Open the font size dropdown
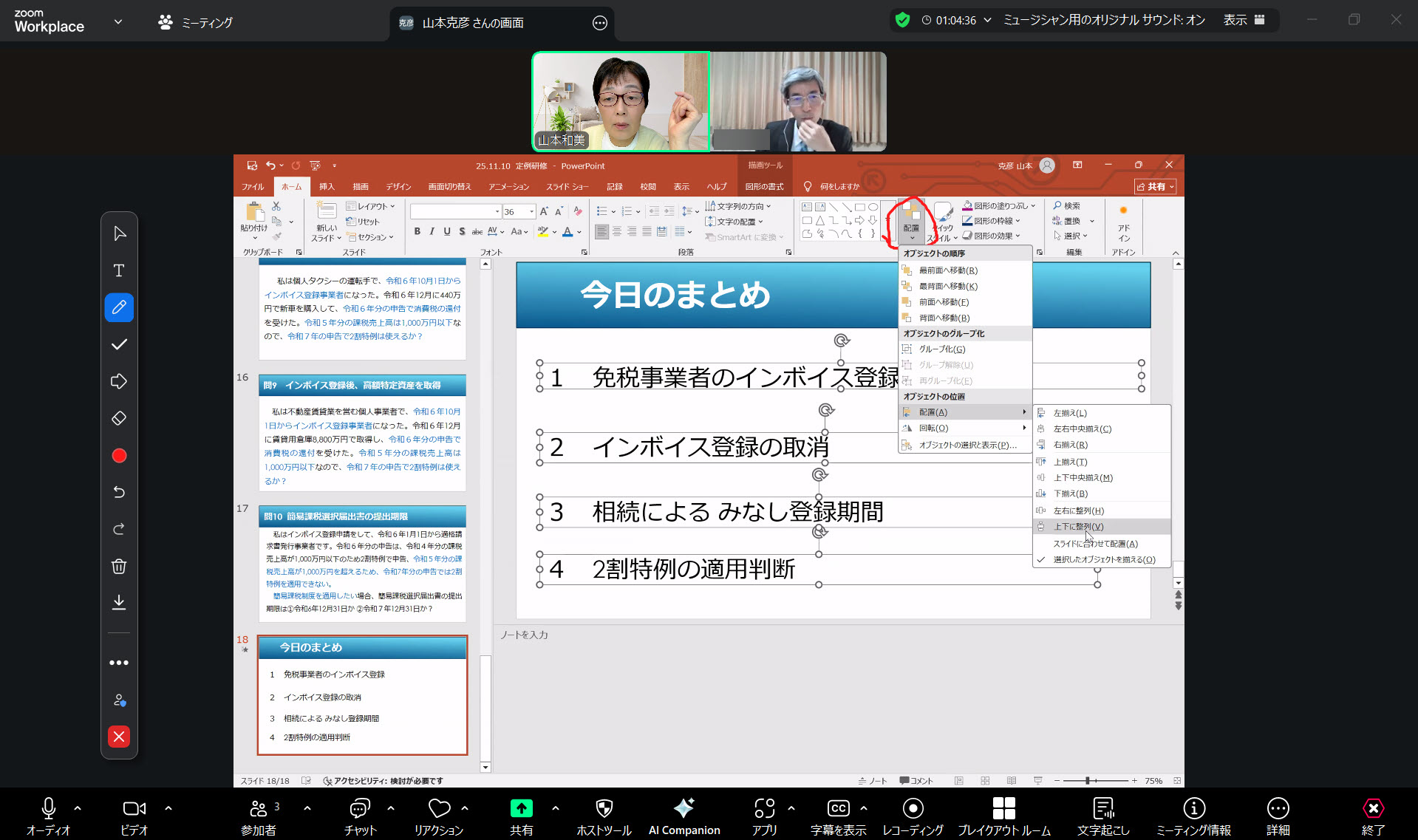Screen dimensions: 1418x840 tap(531, 212)
